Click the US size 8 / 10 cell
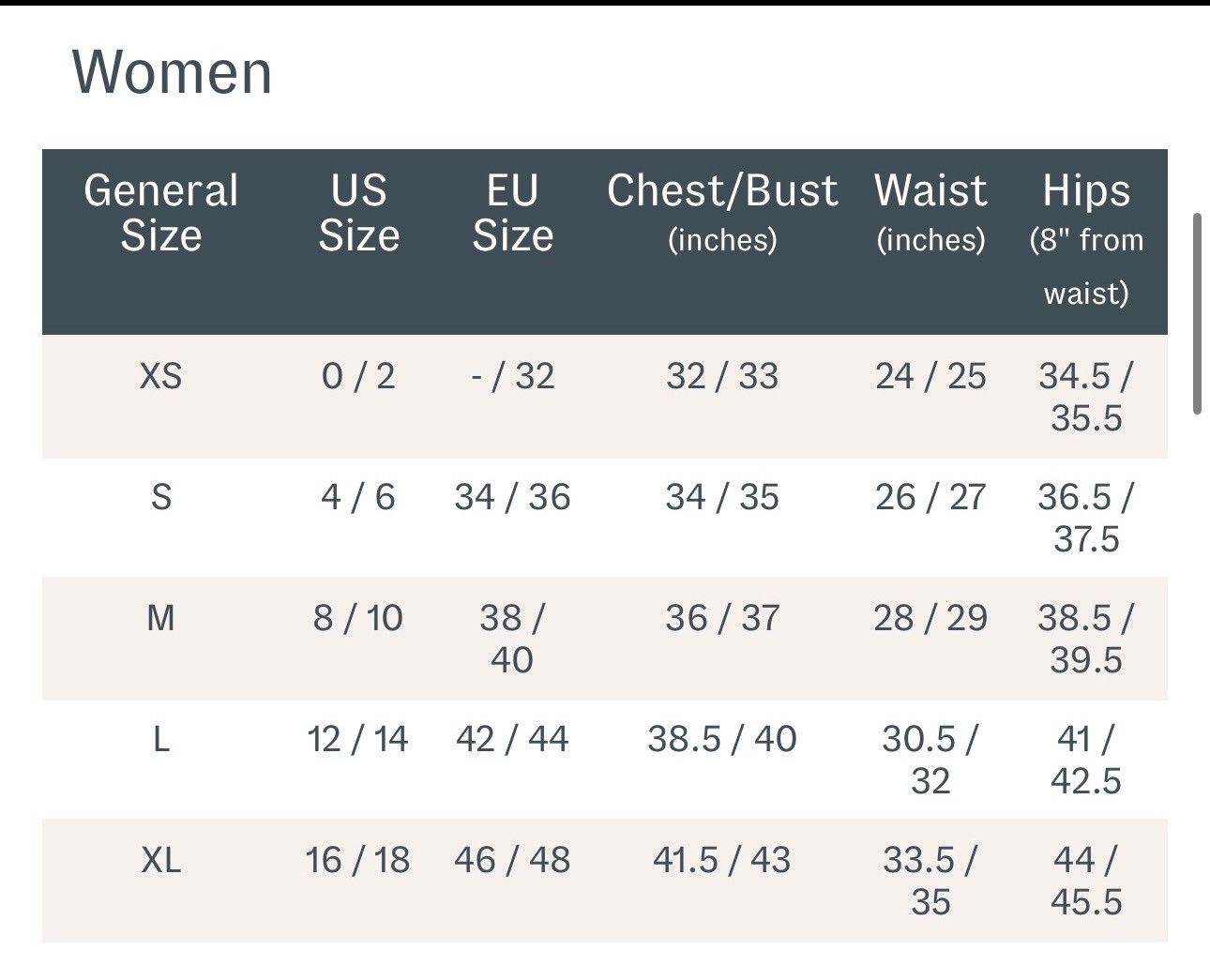 tap(358, 619)
